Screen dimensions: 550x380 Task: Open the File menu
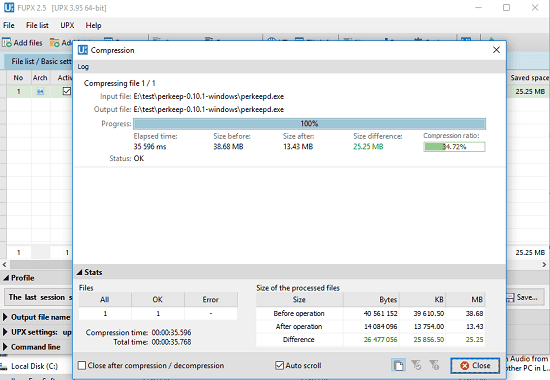[x=9, y=25]
